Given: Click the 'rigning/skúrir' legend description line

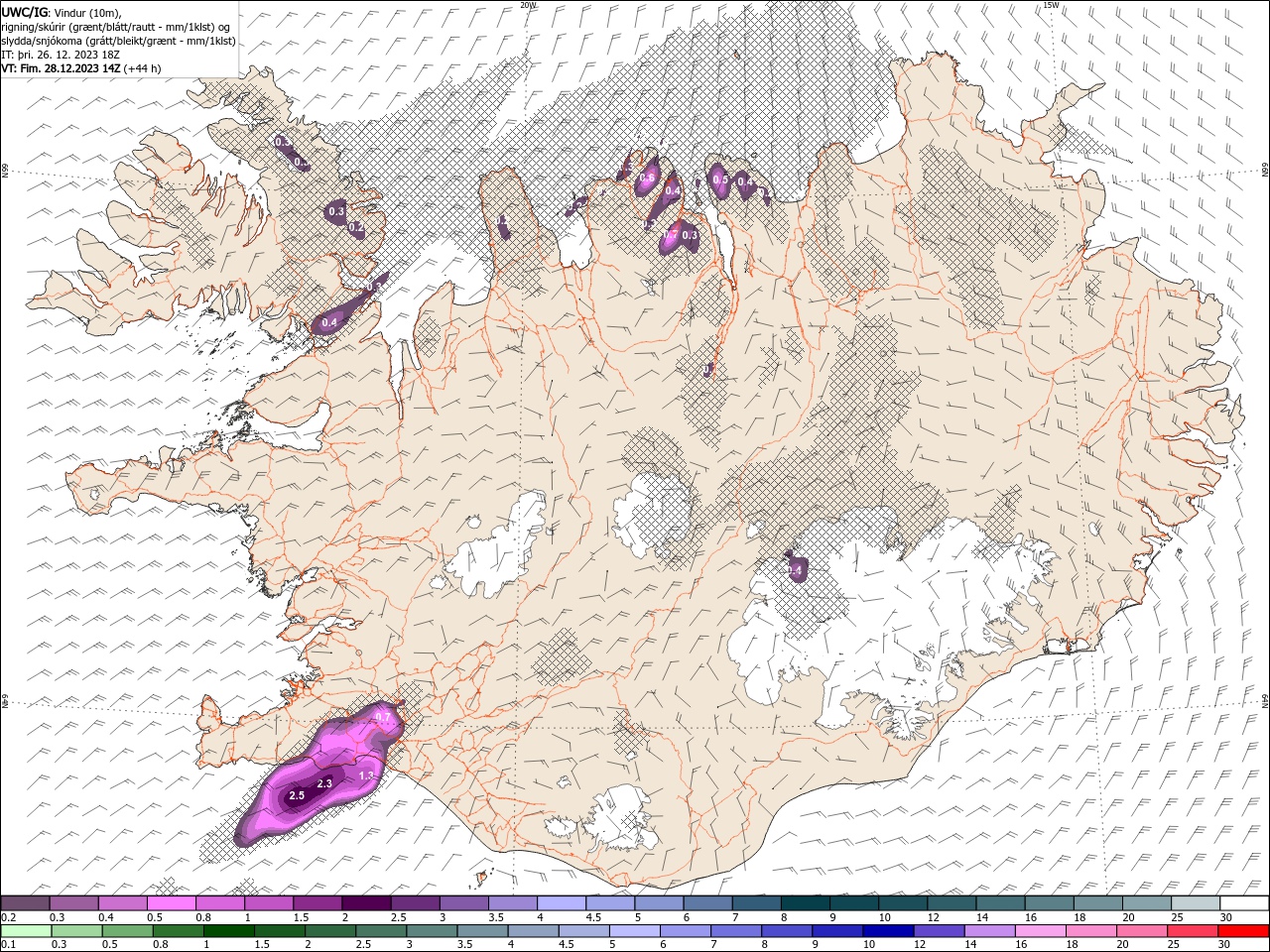Looking at the screenshot, I should click(116, 26).
